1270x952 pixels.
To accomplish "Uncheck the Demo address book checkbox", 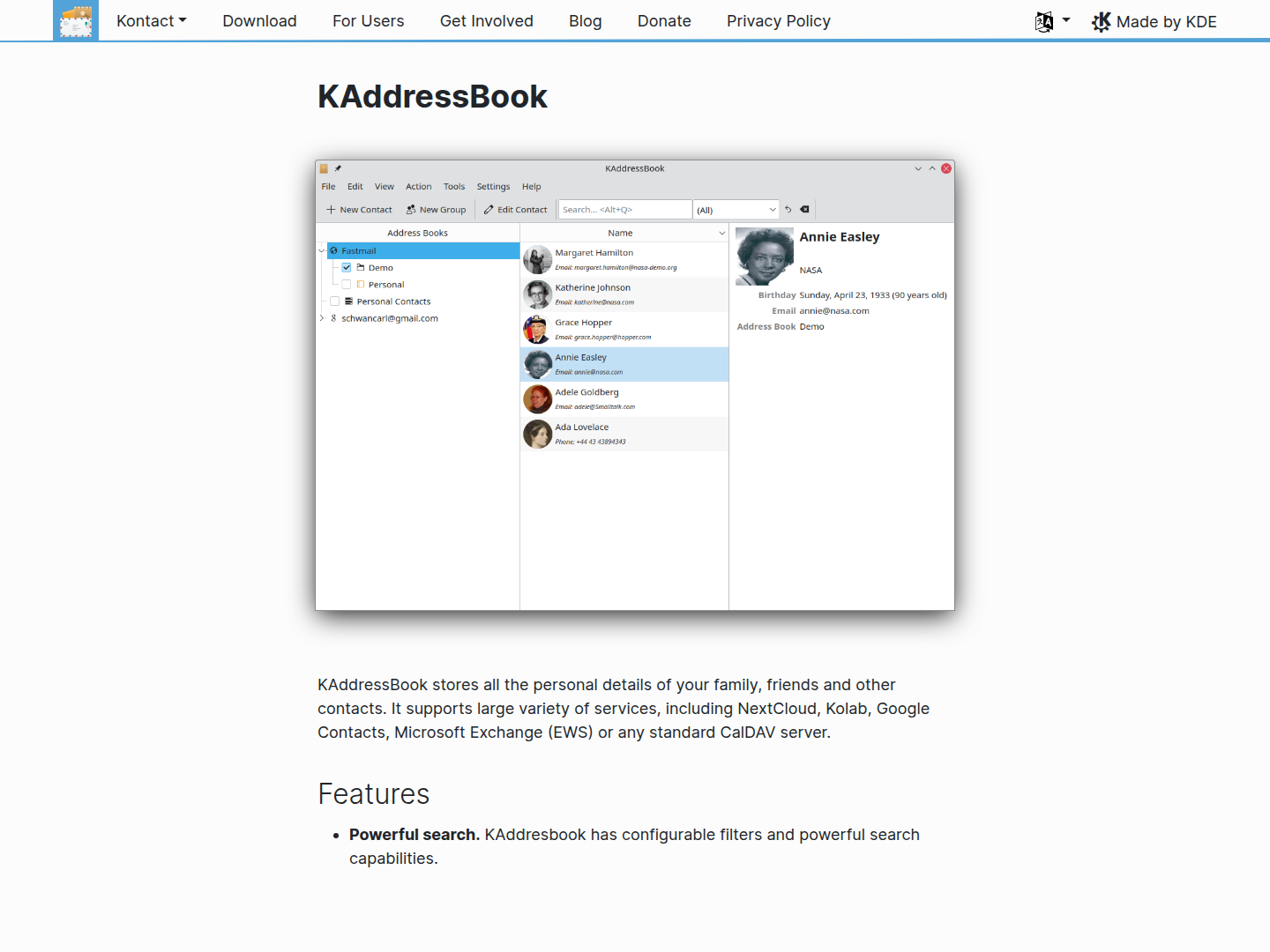I will [347, 268].
